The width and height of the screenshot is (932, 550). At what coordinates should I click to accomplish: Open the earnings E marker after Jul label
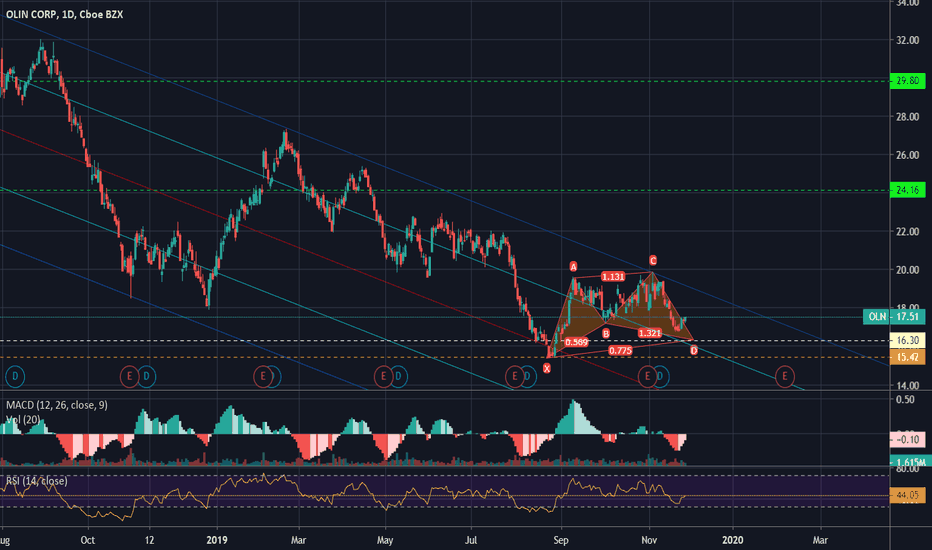point(514,376)
